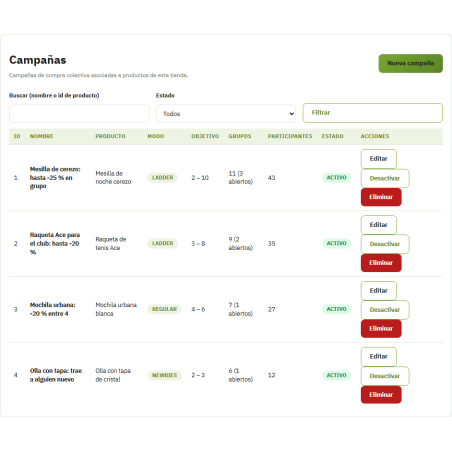
Task: Click product cell 'Mesilla de noche cerezo'
Action: pyautogui.click(x=113, y=178)
